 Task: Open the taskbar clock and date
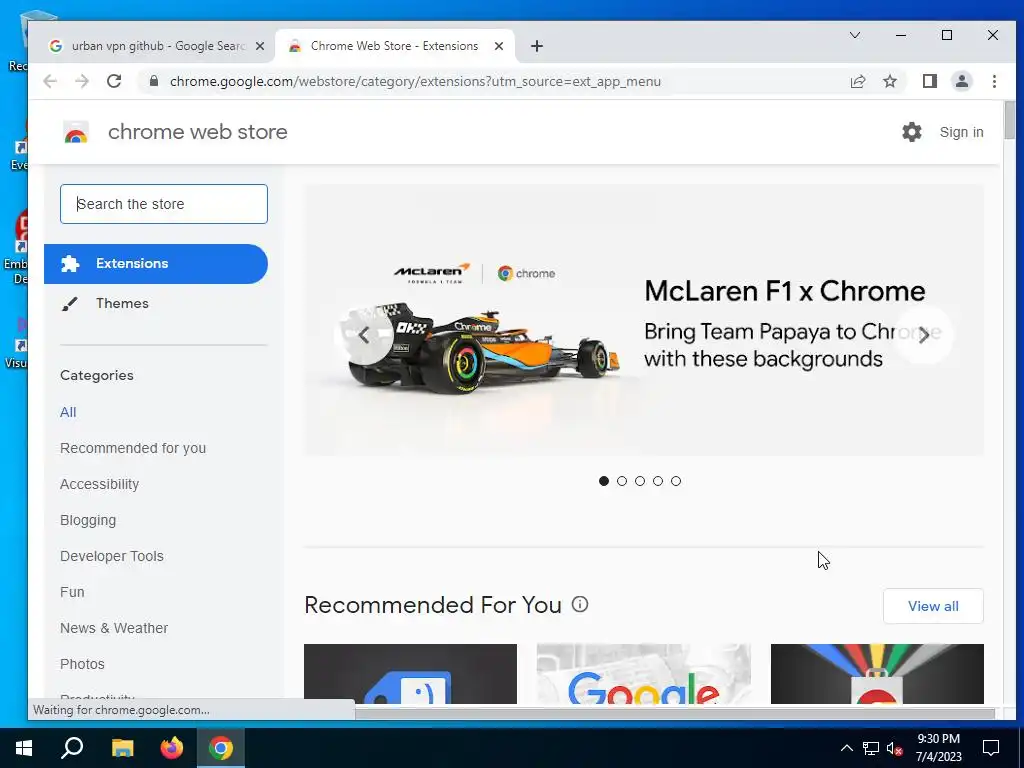pyautogui.click(x=938, y=748)
